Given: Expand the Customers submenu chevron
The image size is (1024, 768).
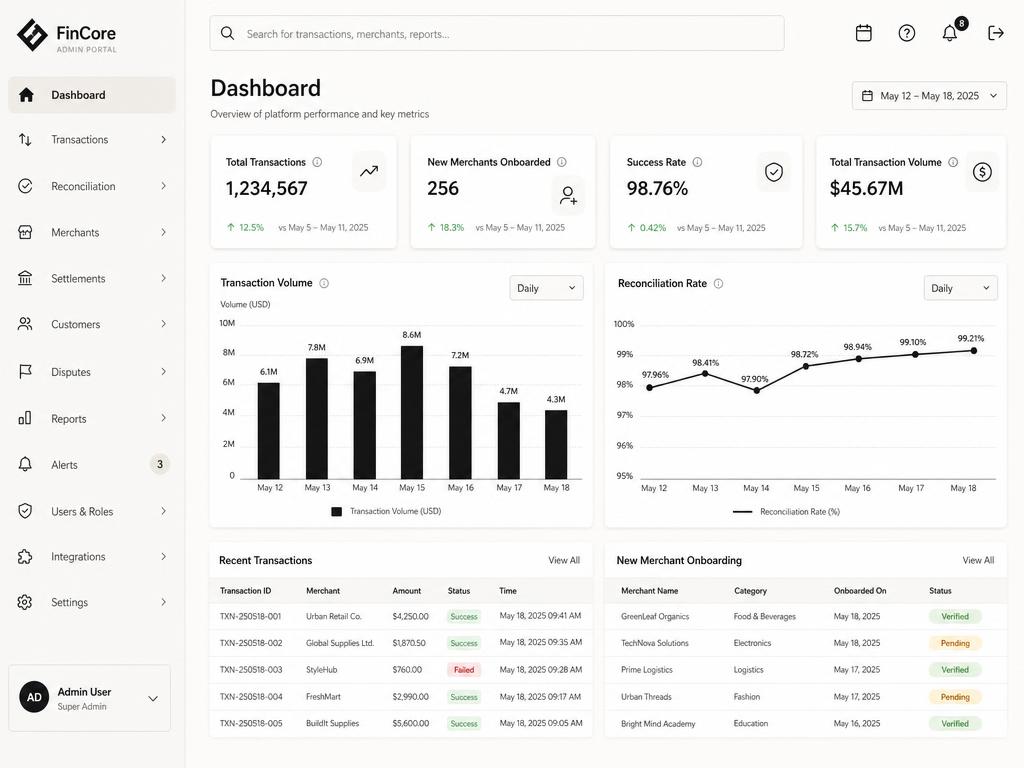Looking at the screenshot, I should pos(163,324).
